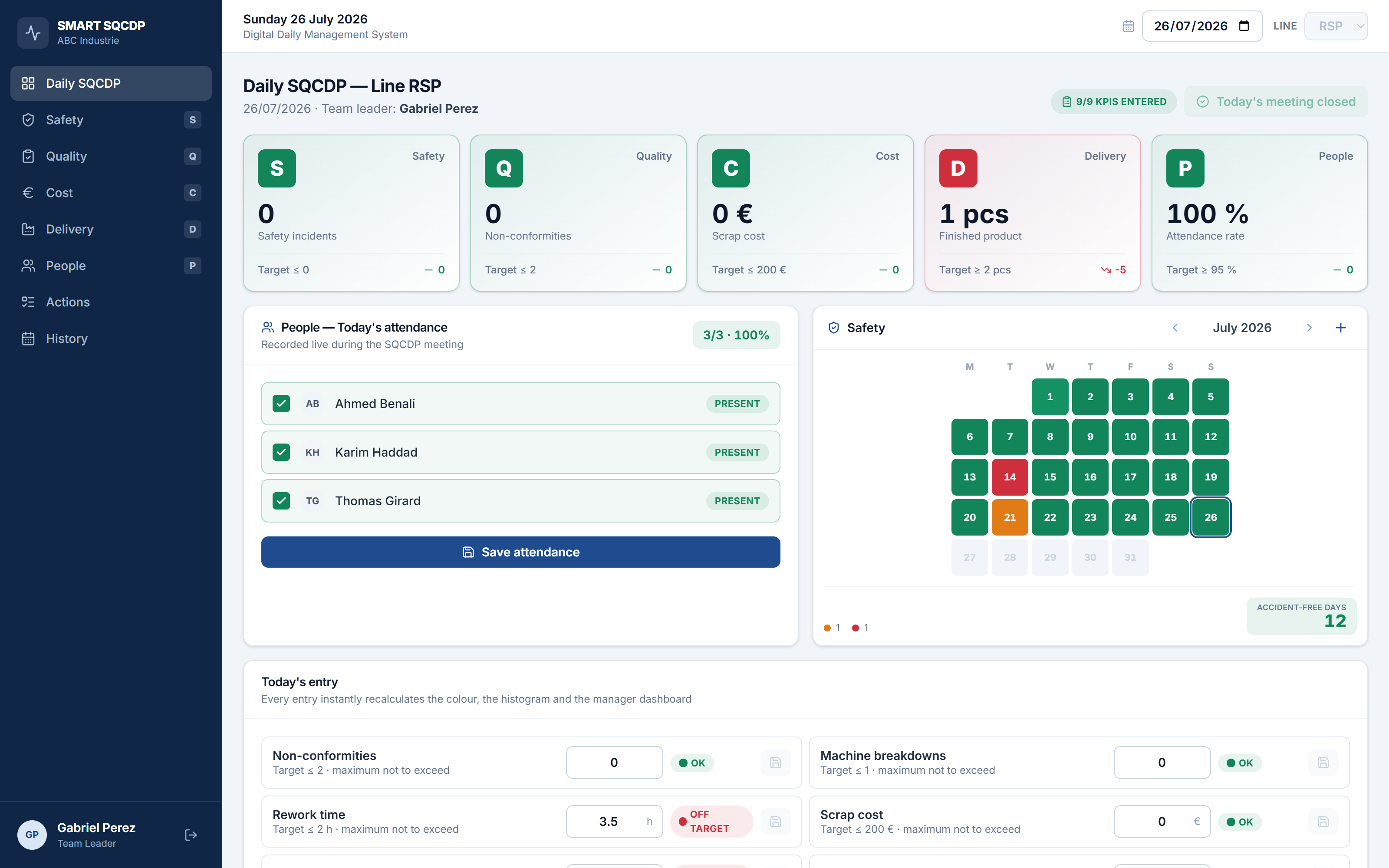Click the Q badge next to Quality

click(192, 156)
